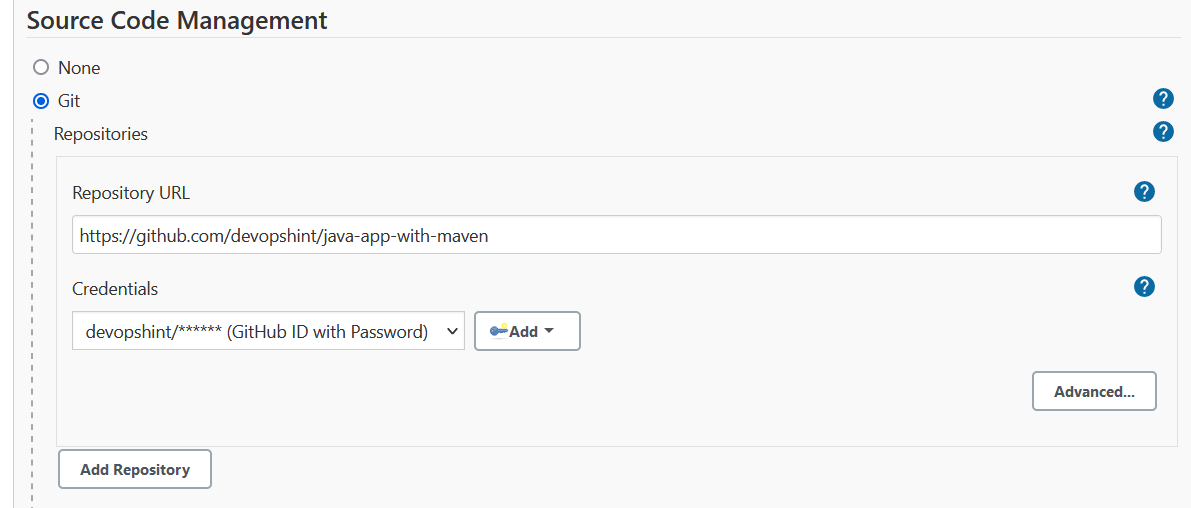This screenshot has height=508, width=1191.
Task: Show help for Repository URL field
Action: pyautogui.click(x=1145, y=192)
